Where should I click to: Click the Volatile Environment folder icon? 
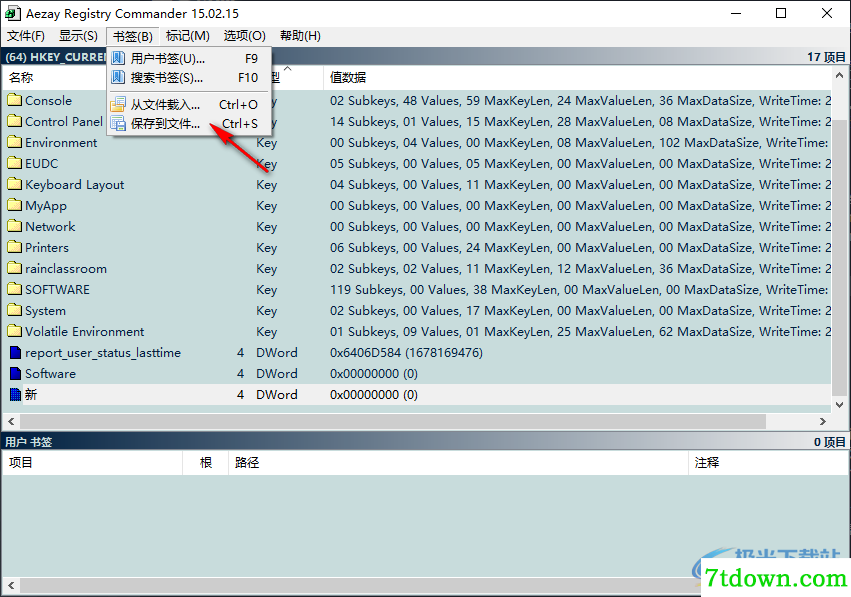[x=15, y=331]
